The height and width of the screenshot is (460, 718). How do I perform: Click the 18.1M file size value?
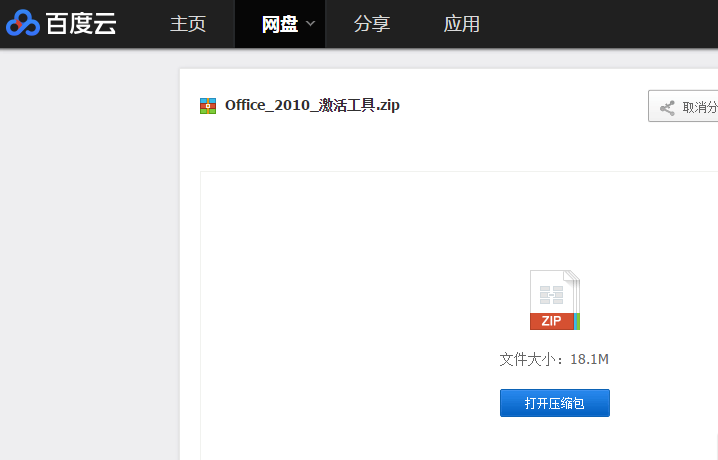pyautogui.click(x=589, y=359)
